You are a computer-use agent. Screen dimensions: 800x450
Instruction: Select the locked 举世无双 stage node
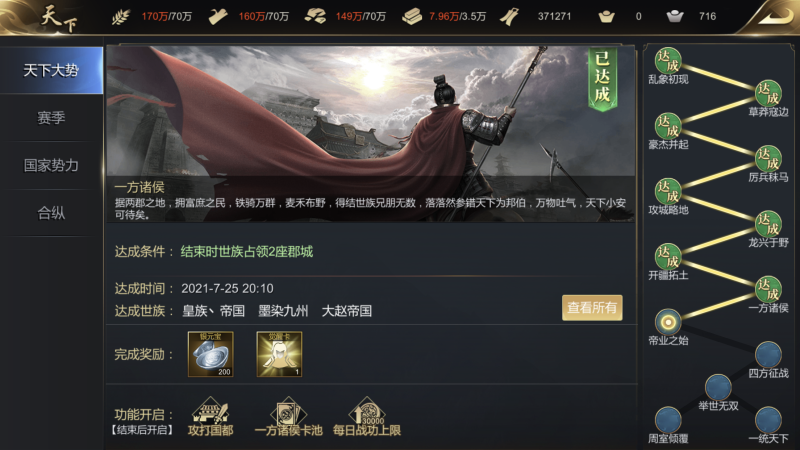click(x=718, y=387)
